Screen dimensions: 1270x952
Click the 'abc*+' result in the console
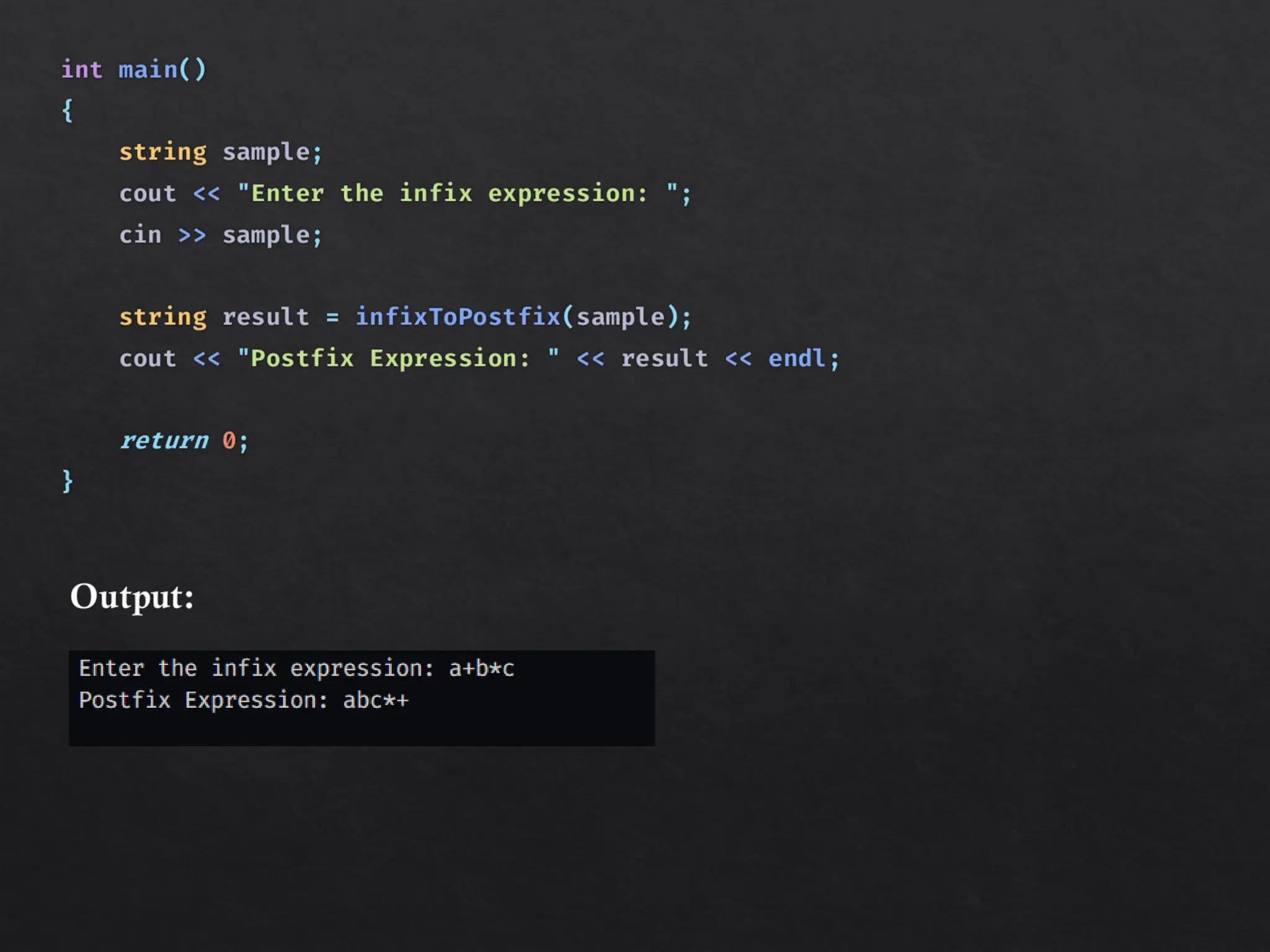click(x=375, y=700)
